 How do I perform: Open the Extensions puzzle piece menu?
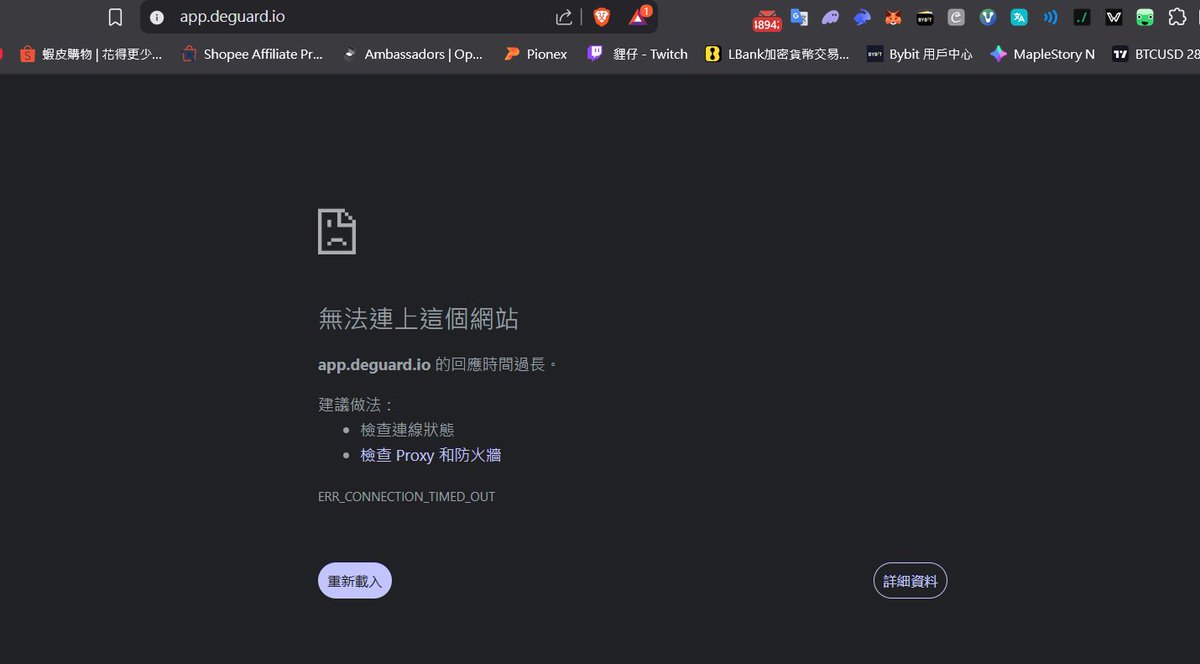1177,17
